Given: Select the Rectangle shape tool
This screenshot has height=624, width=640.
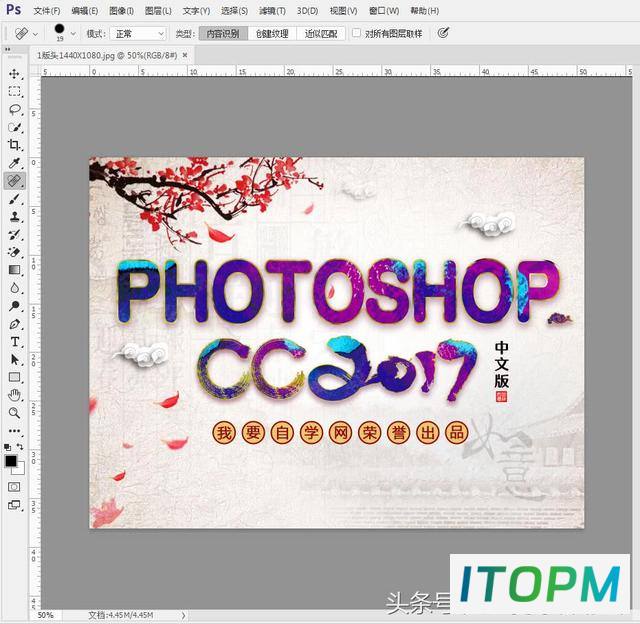Looking at the screenshot, I should click(x=15, y=377).
